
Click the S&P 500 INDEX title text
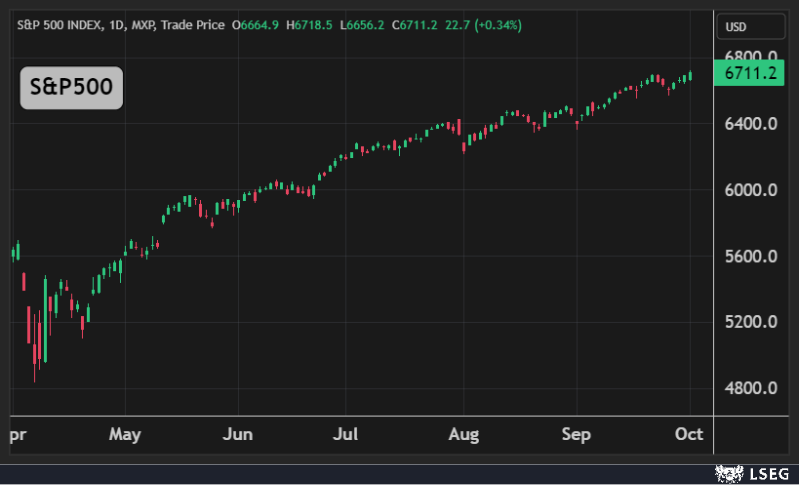pos(61,24)
